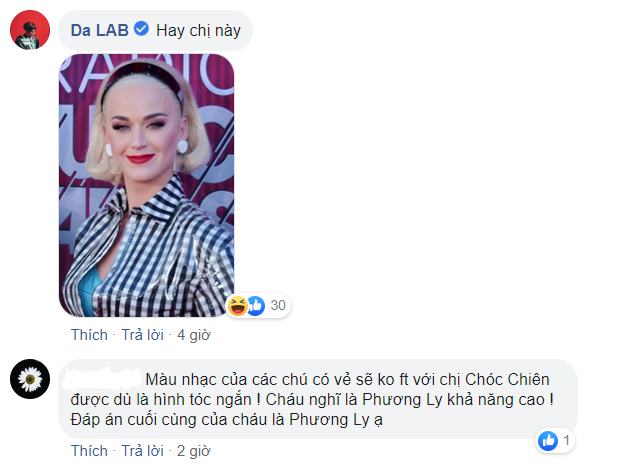Image resolution: width=620 pixels, height=473 pixels.
Task: View the 30 reactions count on Da LAB's comment
Action: point(278,305)
